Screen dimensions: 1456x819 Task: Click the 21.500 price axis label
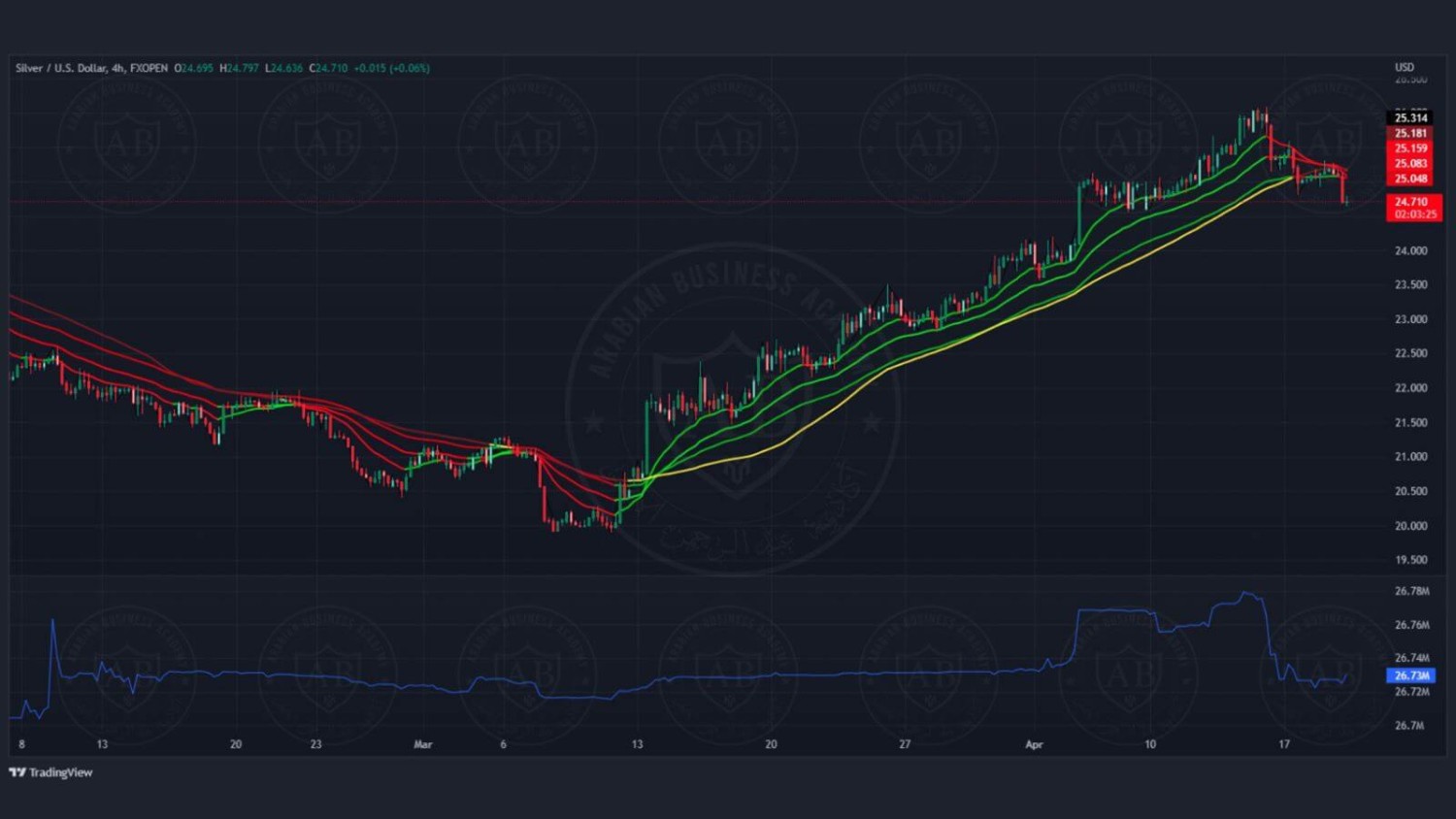pyautogui.click(x=1410, y=423)
